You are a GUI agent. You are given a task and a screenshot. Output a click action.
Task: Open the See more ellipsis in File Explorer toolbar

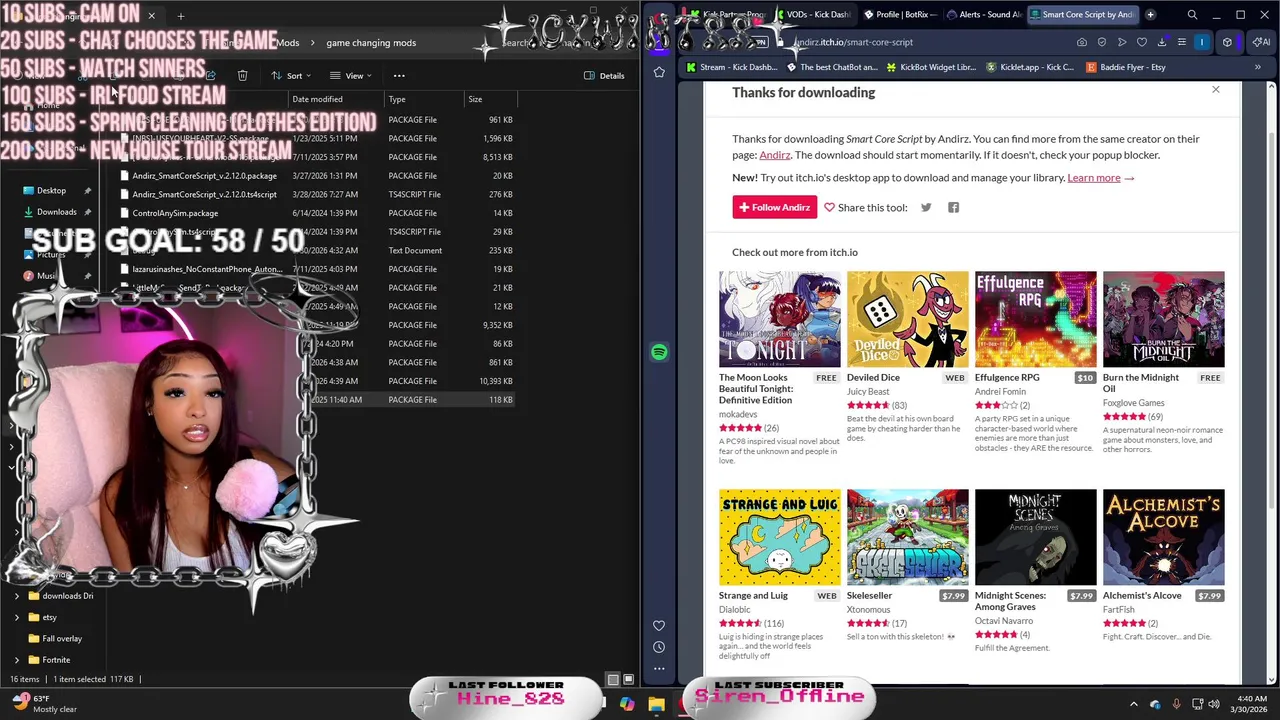[399, 75]
